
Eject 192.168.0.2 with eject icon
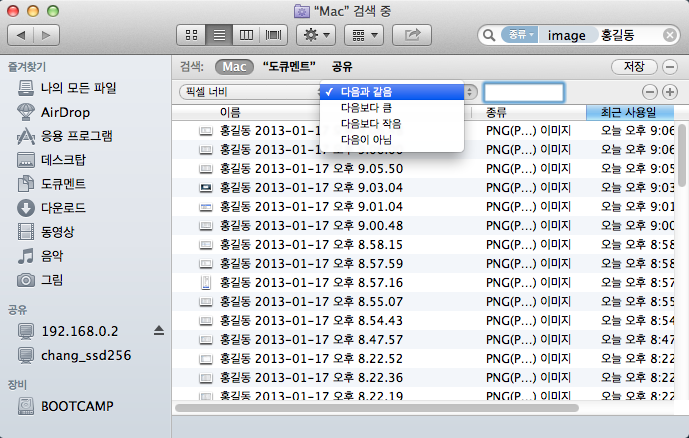pos(159,331)
